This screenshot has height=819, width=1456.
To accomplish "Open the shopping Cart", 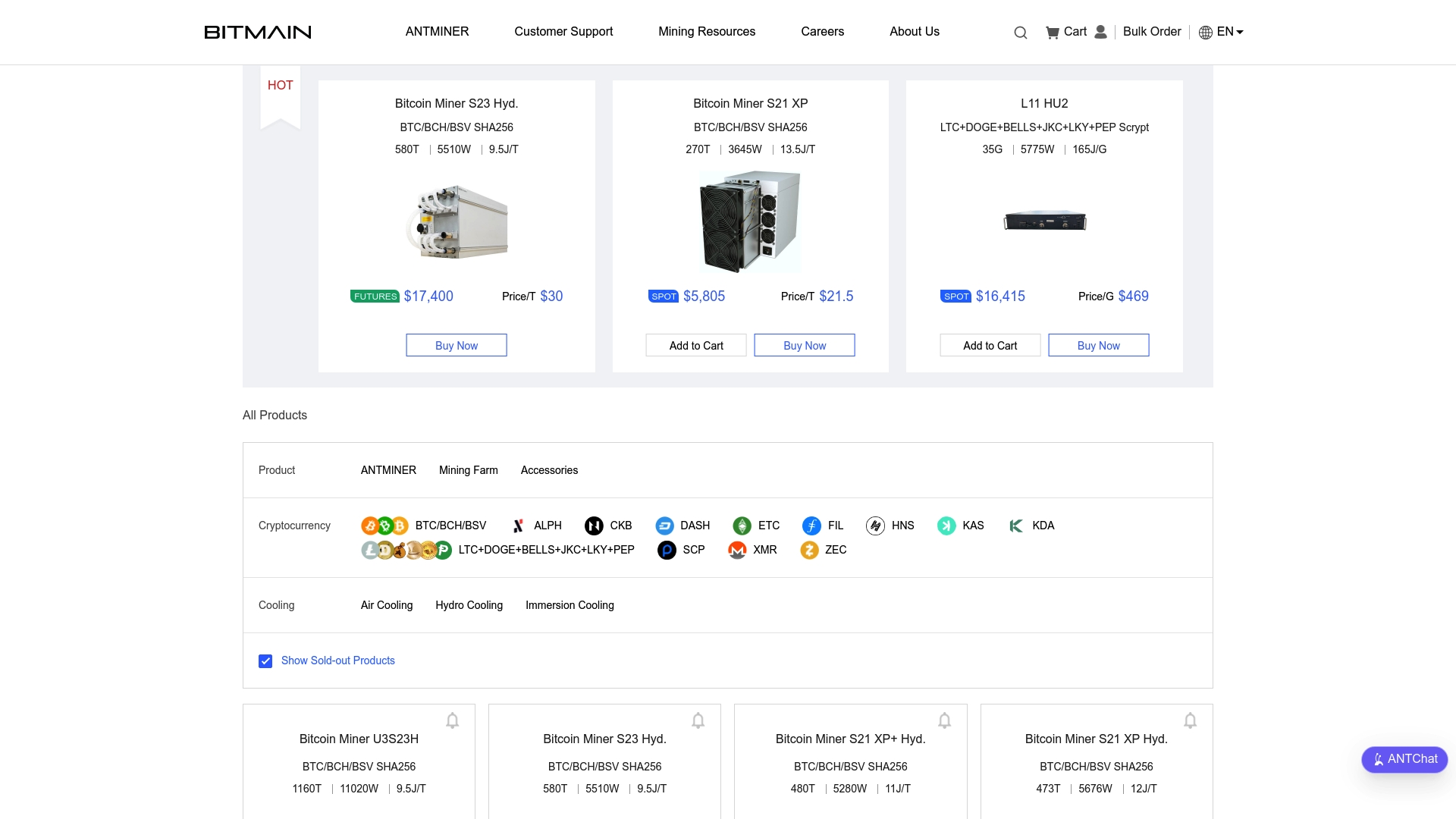I will (x=1065, y=32).
